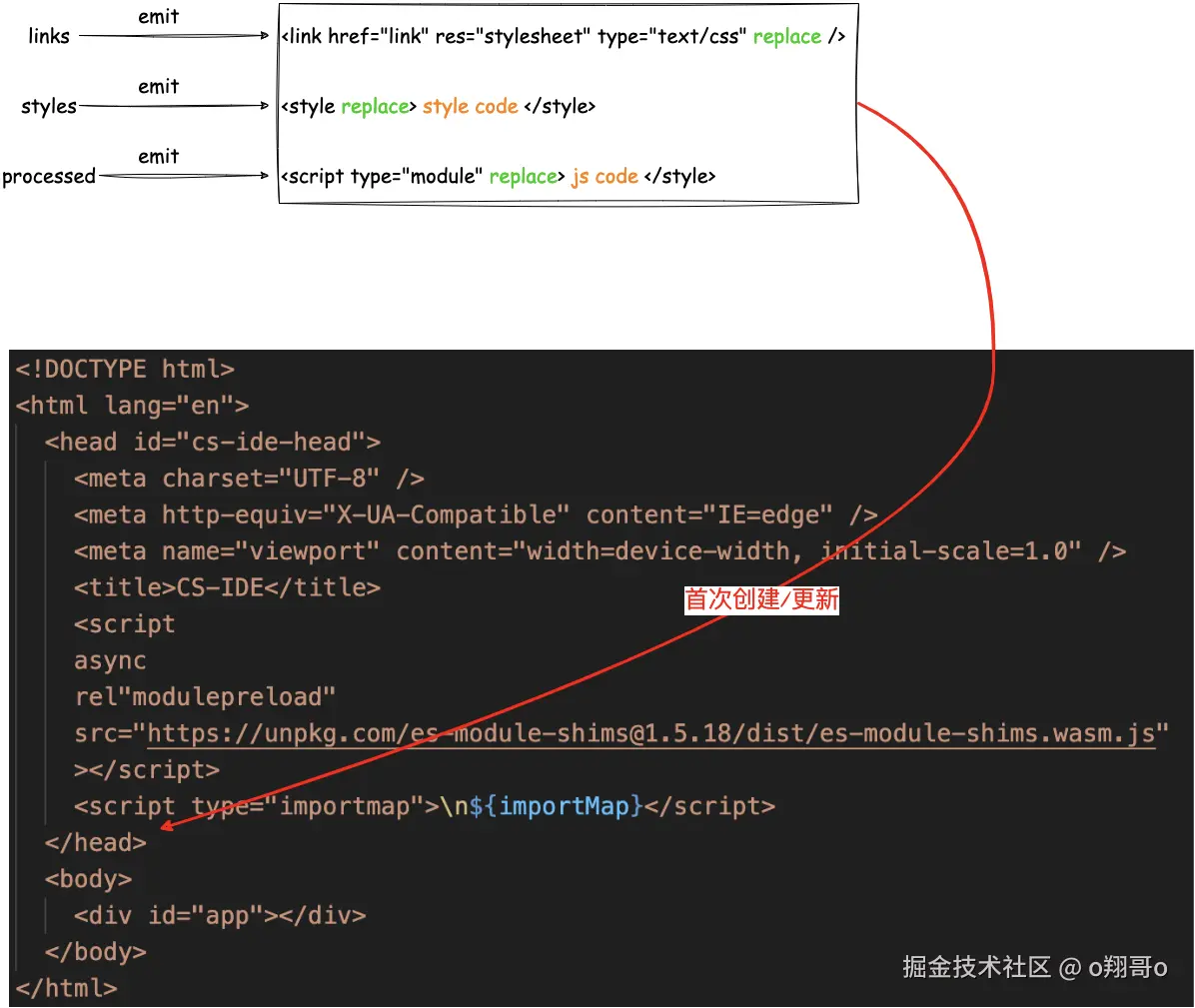Image resolution: width=1195 pixels, height=1008 pixels.
Task: Click the 'styles' label in the diagram
Action: click(49, 106)
